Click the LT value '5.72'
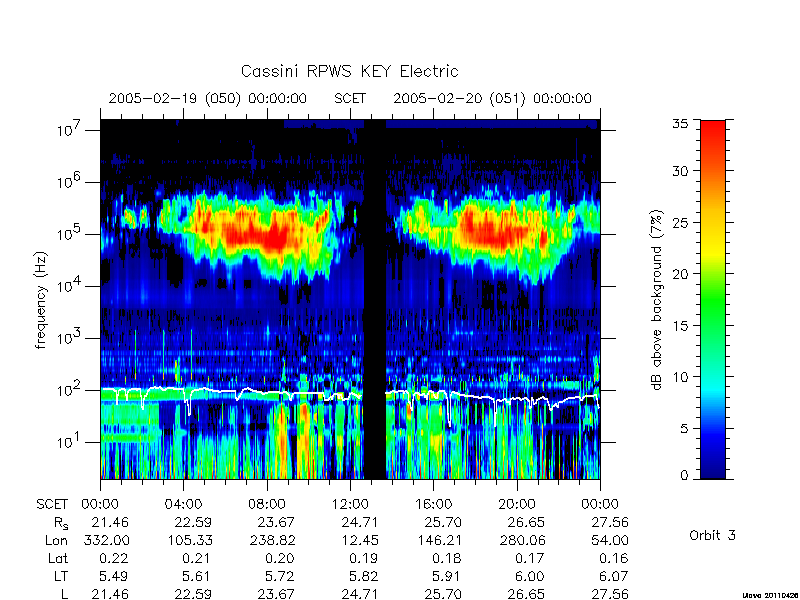The image size is (800, 600). click(280, 577)
